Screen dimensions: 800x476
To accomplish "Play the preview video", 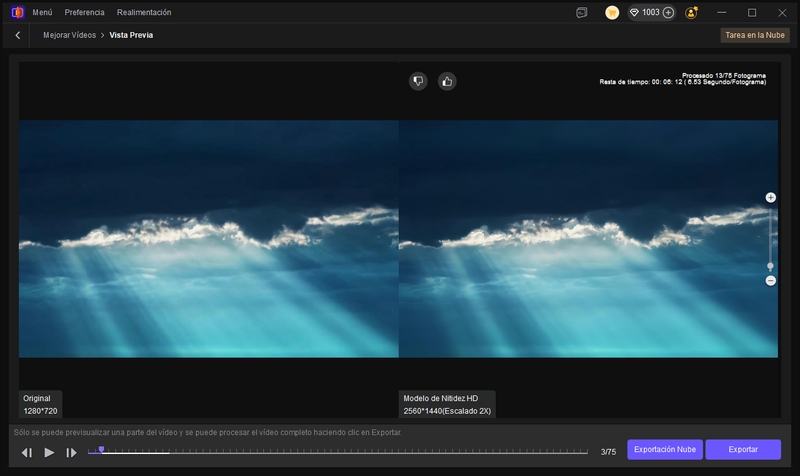I will (x=49, y=452).
